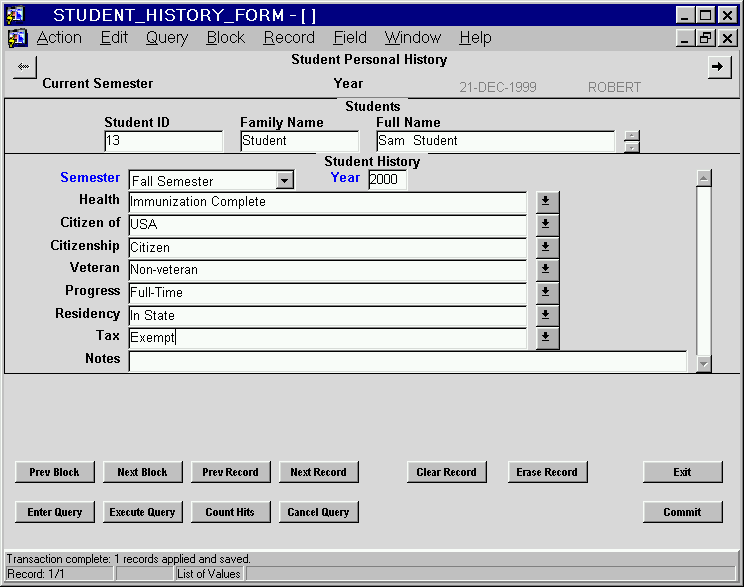Click the Enter Query button

[55, 512]
